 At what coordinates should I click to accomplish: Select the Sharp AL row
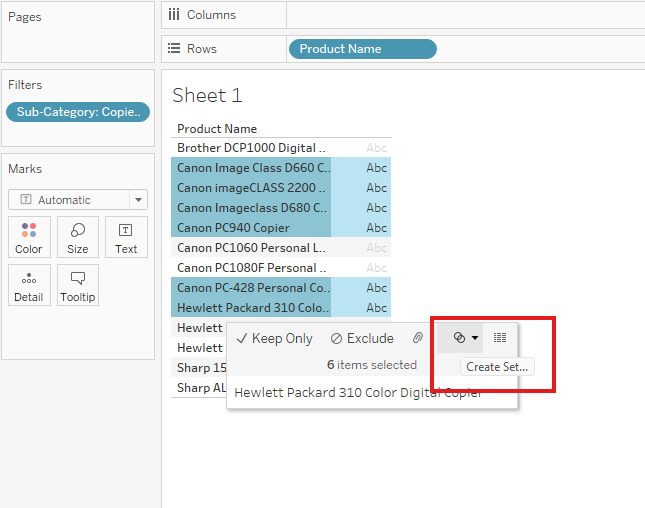tap(199, 387)
